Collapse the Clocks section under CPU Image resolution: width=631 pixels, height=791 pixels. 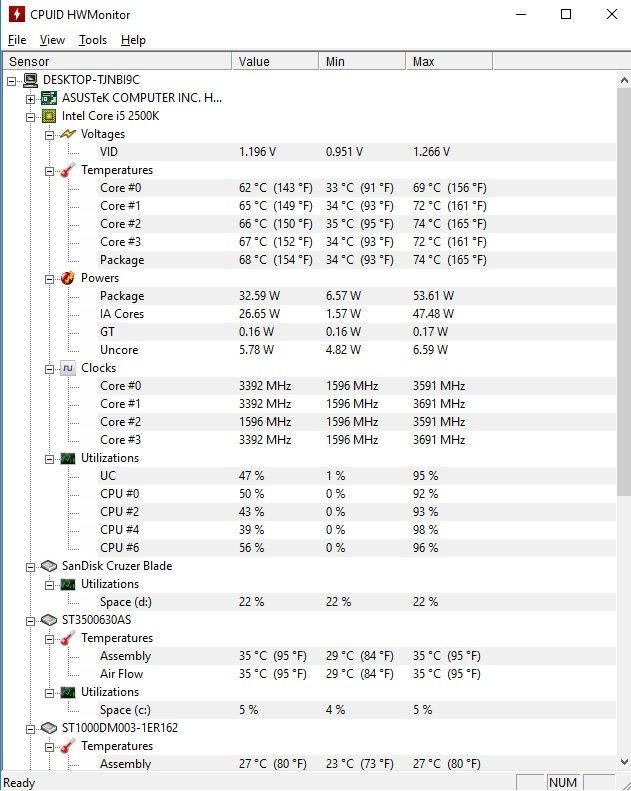coord(49,369)
